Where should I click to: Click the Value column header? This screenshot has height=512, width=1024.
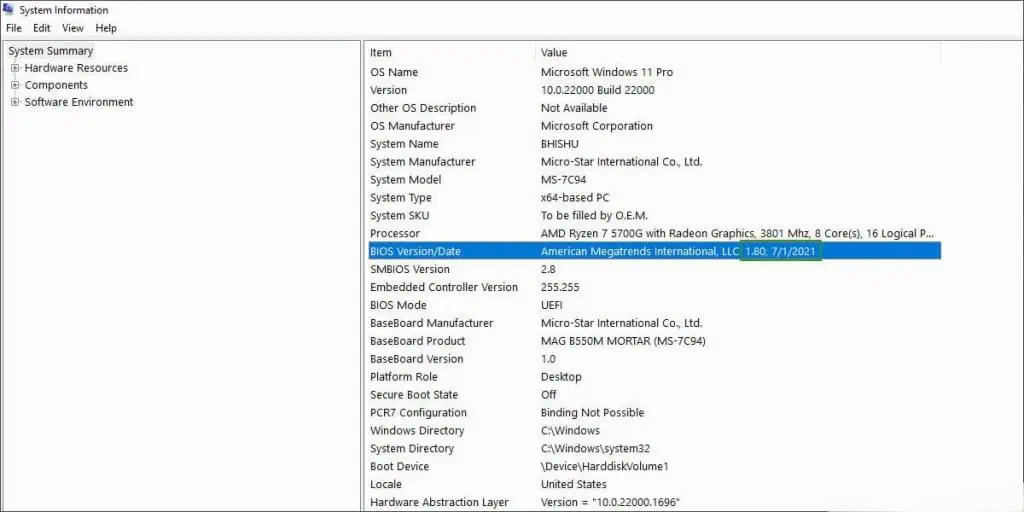click(738, 52)
